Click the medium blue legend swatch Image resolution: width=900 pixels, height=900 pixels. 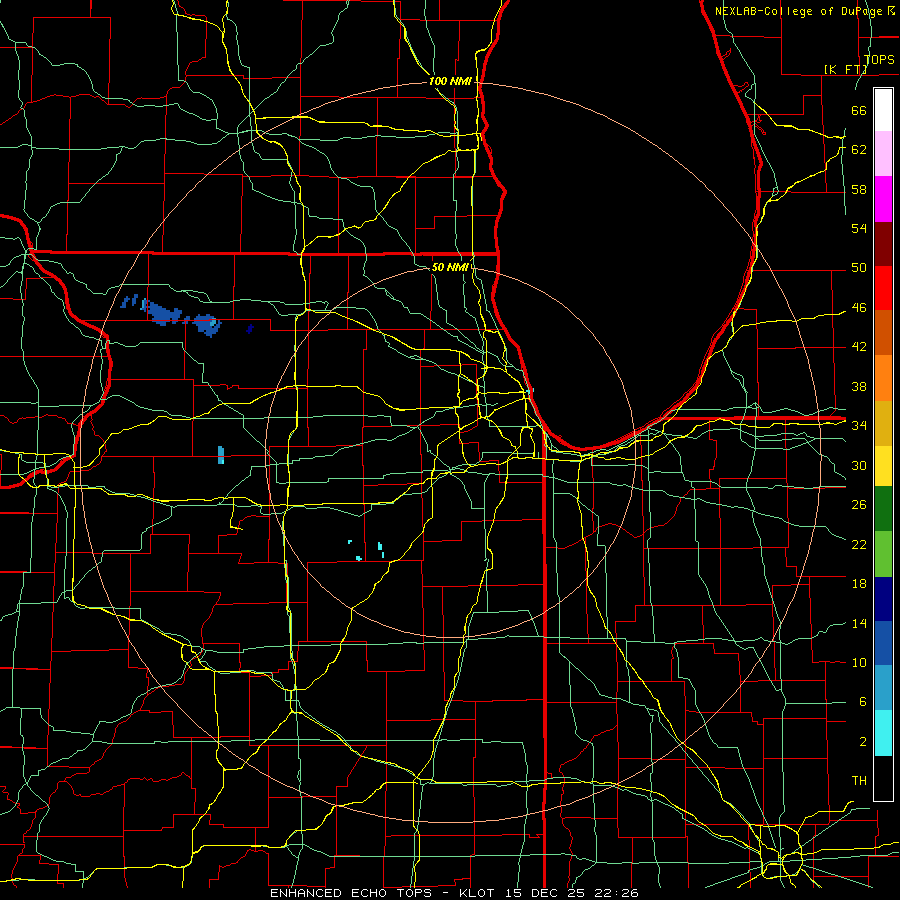point(883,643)
